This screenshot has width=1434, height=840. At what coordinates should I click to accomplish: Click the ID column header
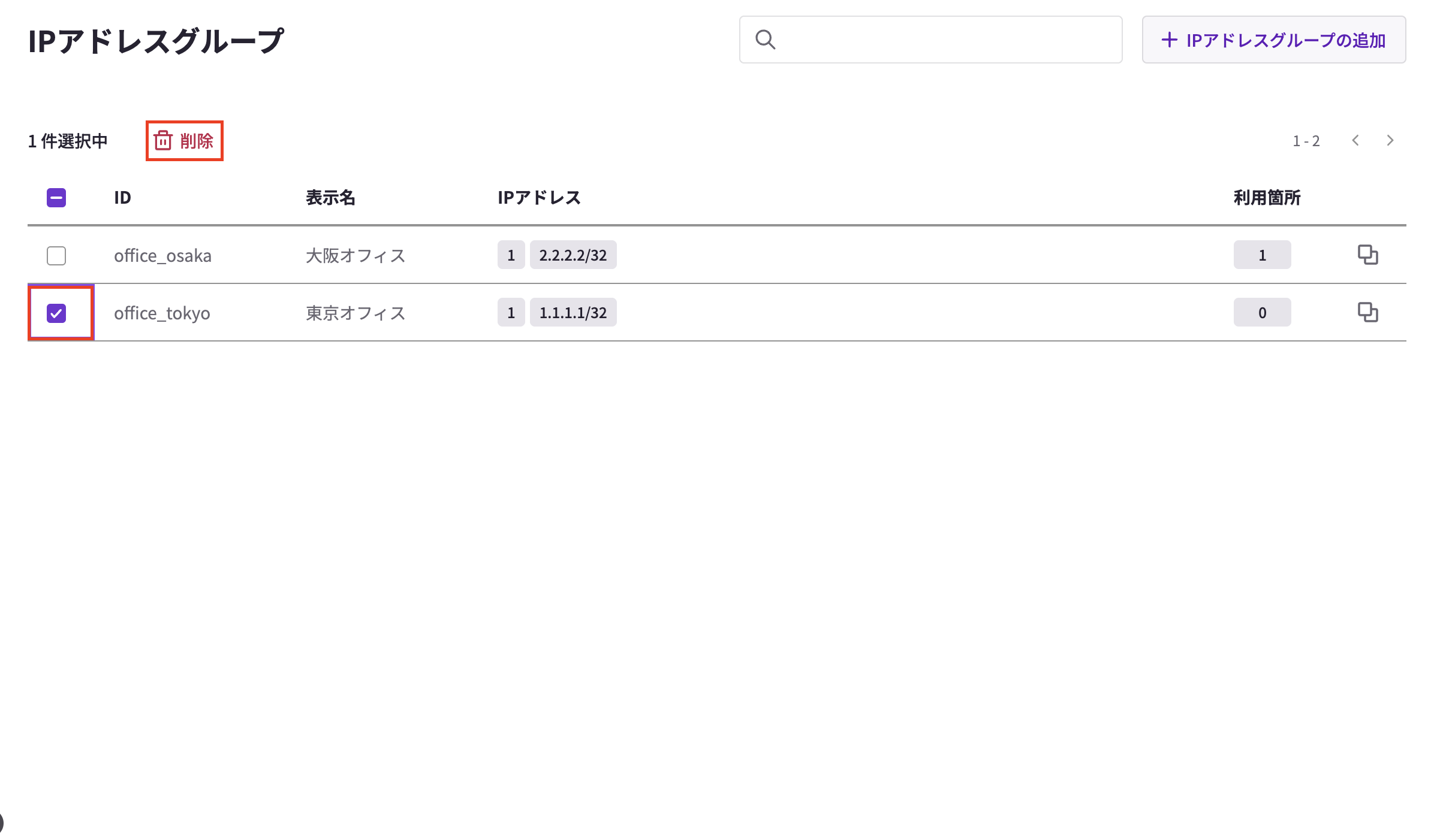click(x=122, y=198)
